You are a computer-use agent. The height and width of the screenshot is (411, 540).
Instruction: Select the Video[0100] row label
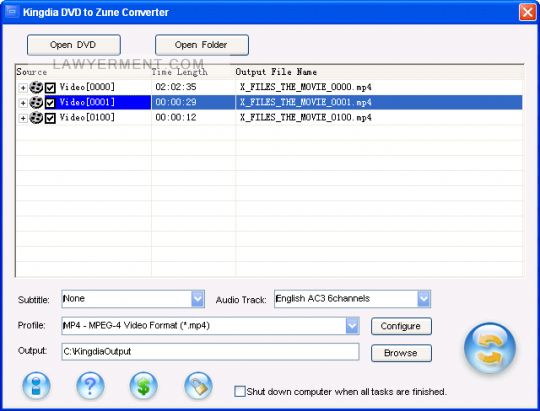87,117
